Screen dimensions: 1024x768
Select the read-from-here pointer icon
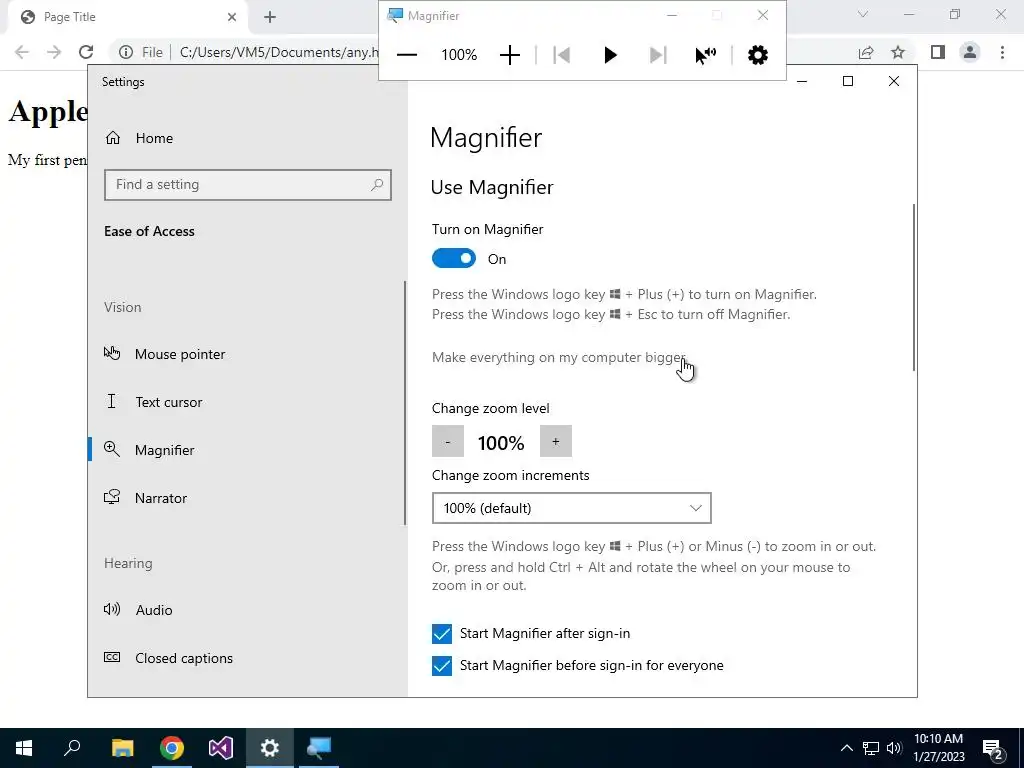(705, 55)
